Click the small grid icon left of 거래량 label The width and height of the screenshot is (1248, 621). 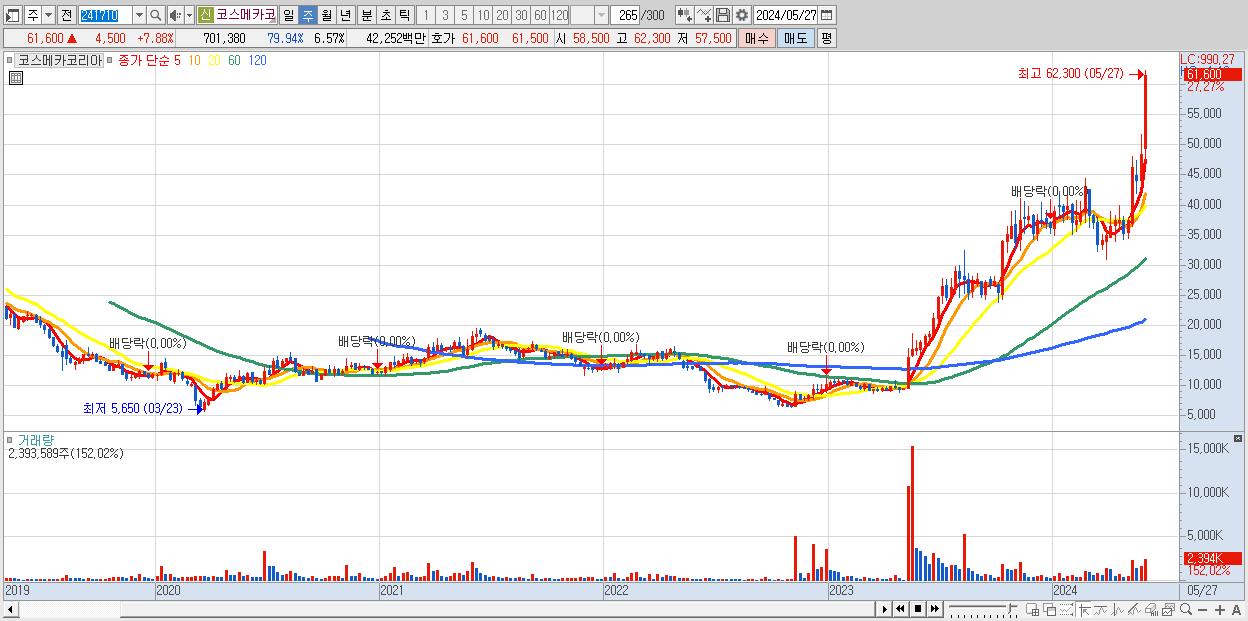[x=12, y=439]
